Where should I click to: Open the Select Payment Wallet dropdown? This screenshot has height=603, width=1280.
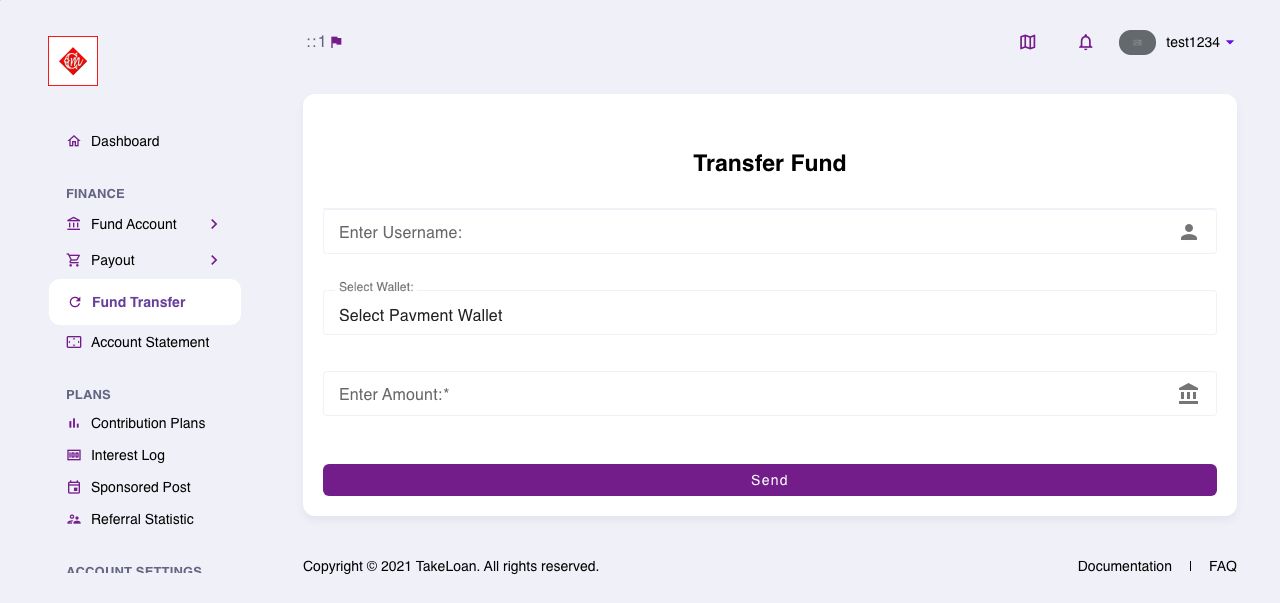[769, 313]
